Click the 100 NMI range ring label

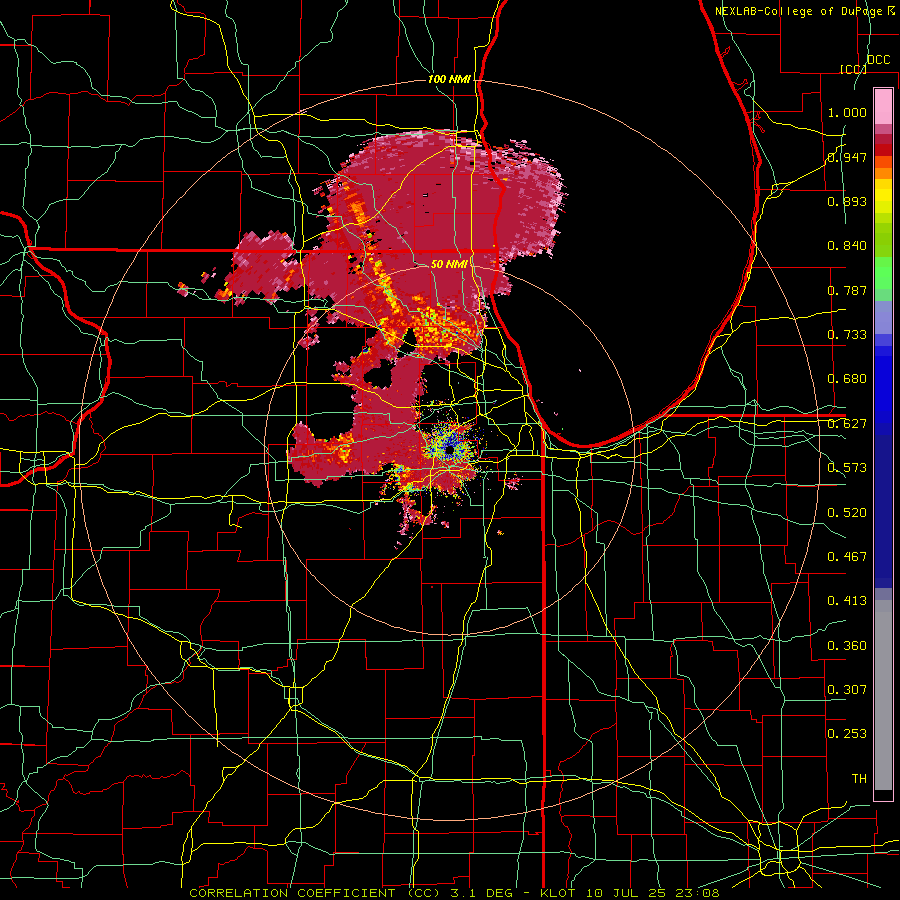[x=449, y=79]
